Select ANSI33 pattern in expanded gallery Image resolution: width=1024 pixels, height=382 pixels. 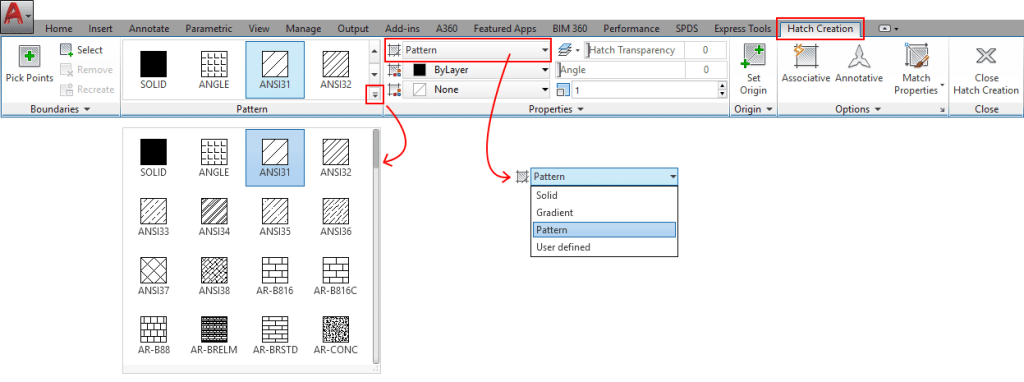[x=153, y=217]
